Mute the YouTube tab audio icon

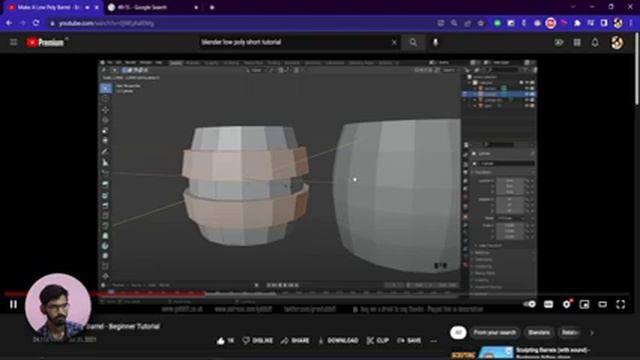coord(87,7)
